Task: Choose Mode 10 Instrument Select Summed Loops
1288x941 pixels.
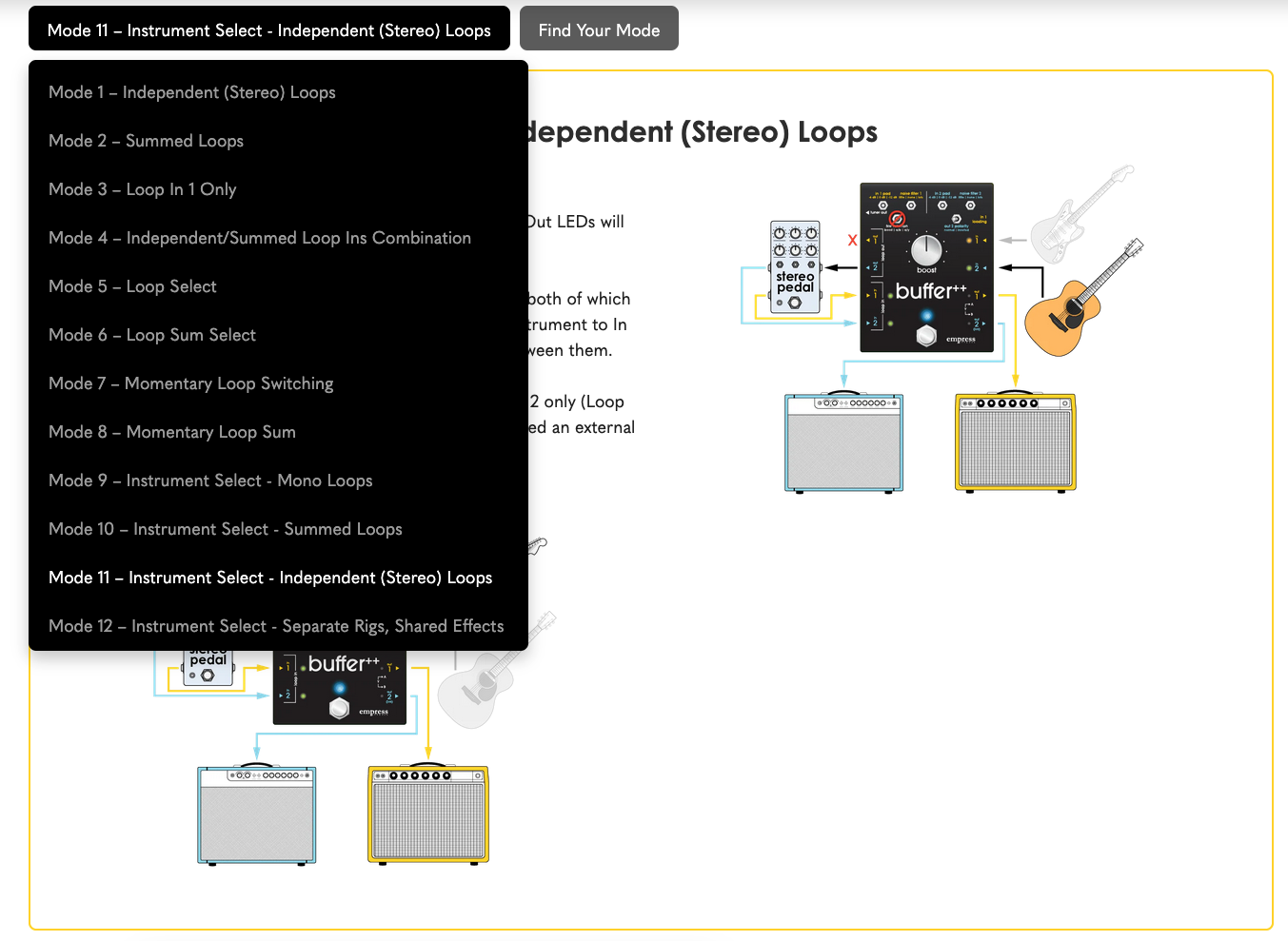Action: (225, 529)
